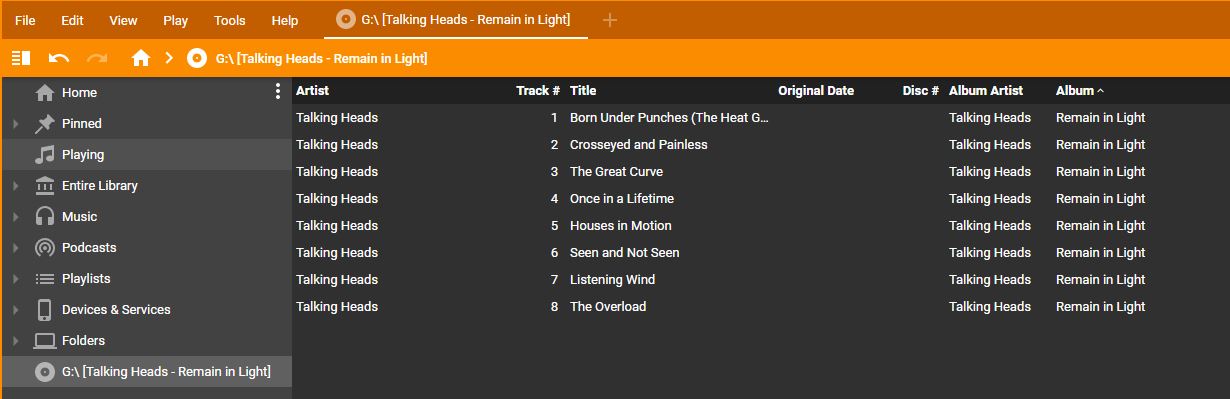1230x399 pixels.
Task: Select the Music headphones icon
Action: (x=45, y=216)
